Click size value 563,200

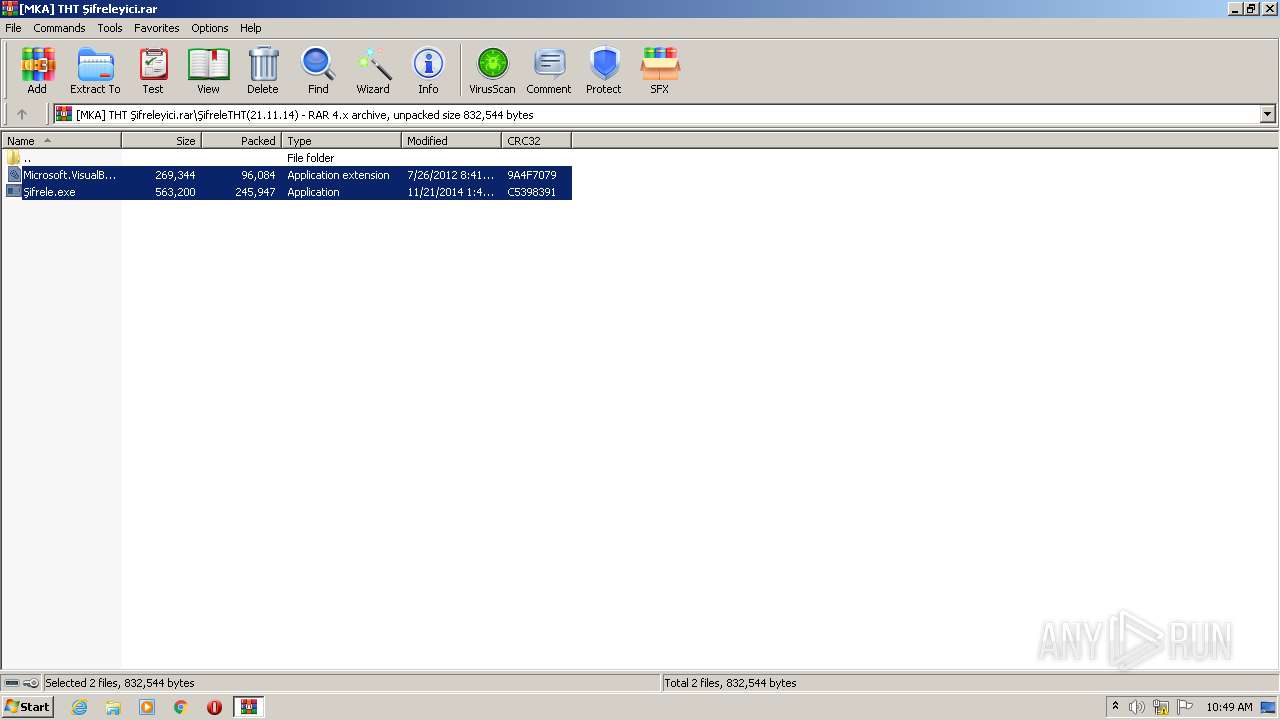pos(175,192)
